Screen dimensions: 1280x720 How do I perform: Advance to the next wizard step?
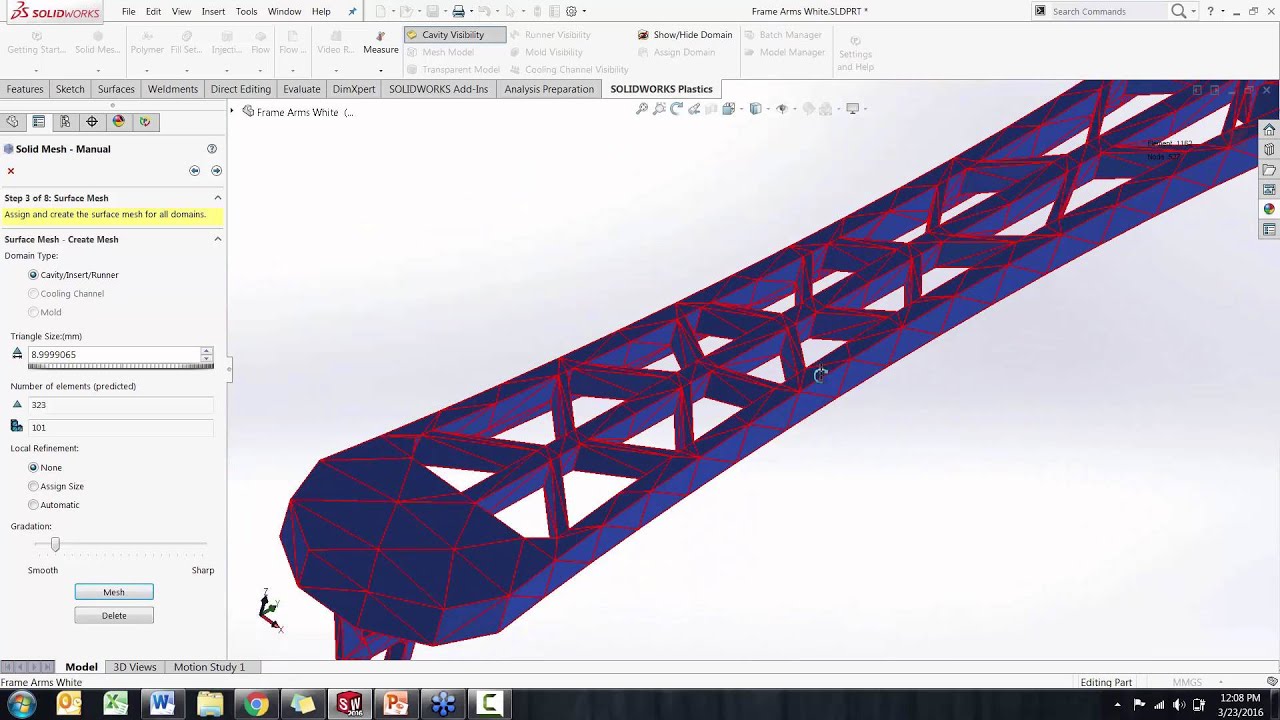(216, 171)
